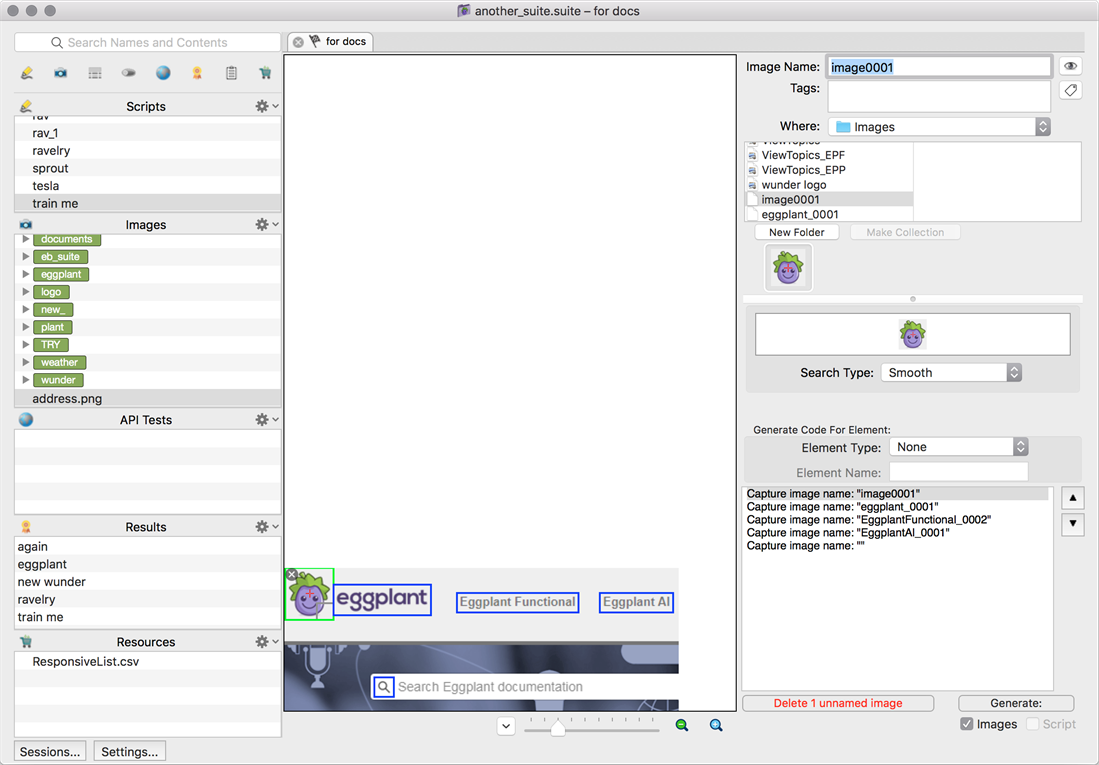Open the Scripts pane gear menu
Screen dimensions: 1099x765
point(266,106)
